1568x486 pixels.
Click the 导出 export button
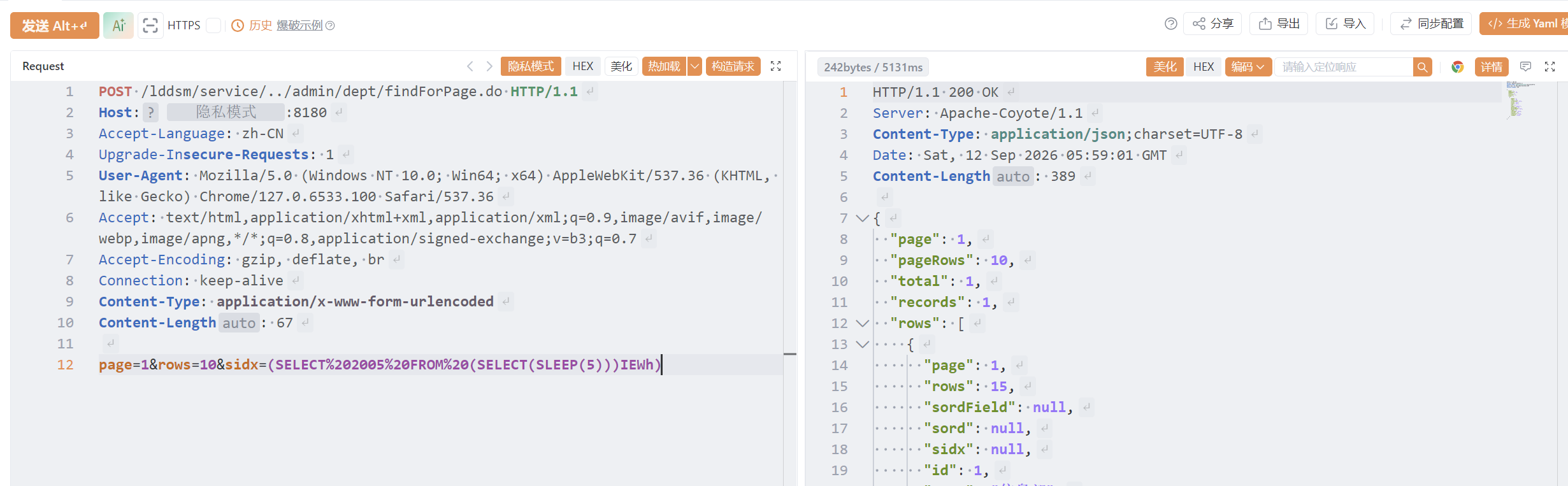click(1279, 24)
